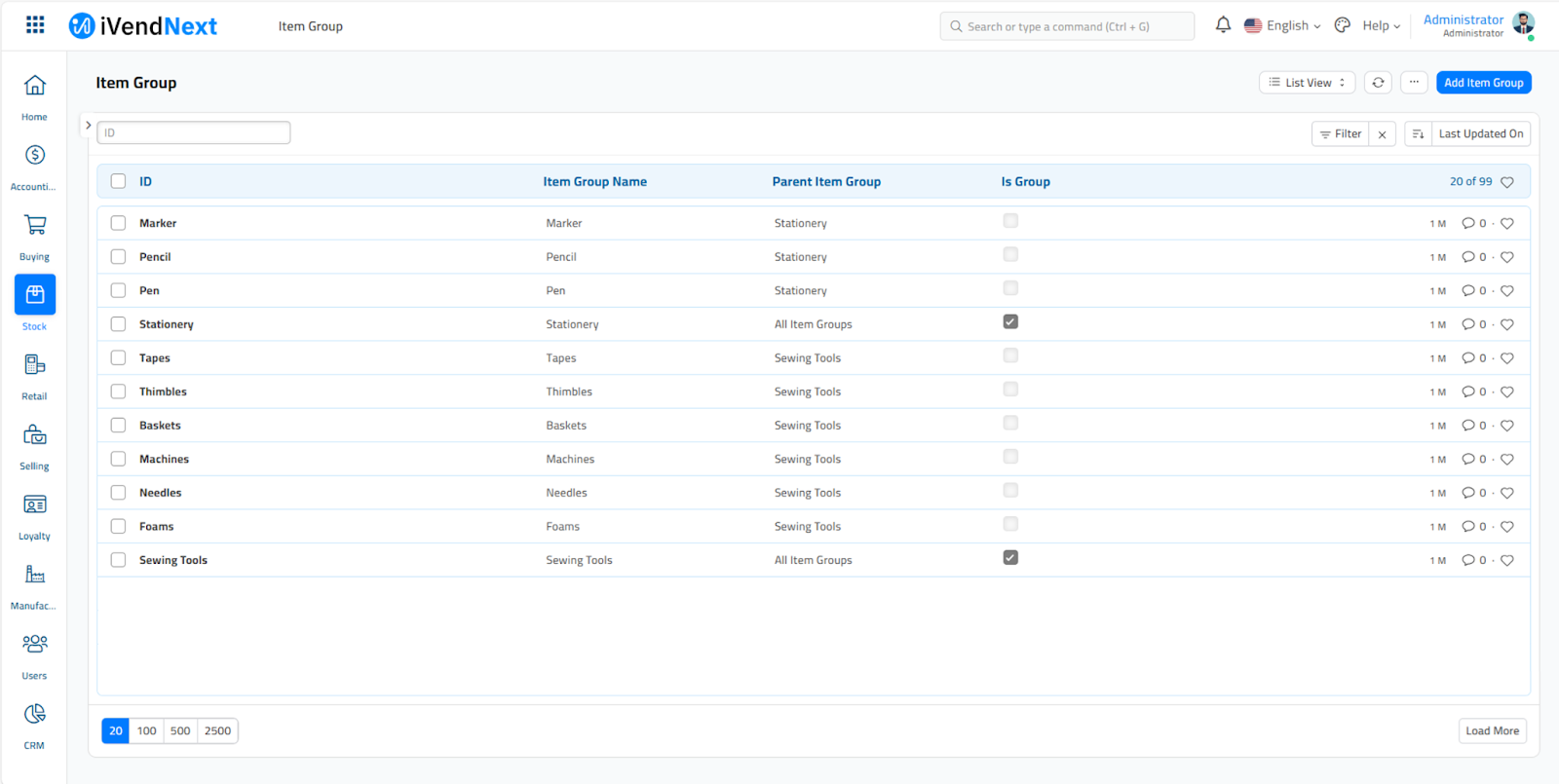This screenshot has height=784, width=1559.
Task: Set page size to 100
Action: pos(147,730)
